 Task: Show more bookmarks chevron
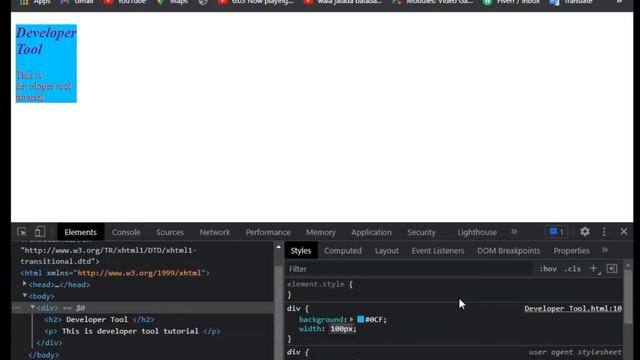click(619, 2)
